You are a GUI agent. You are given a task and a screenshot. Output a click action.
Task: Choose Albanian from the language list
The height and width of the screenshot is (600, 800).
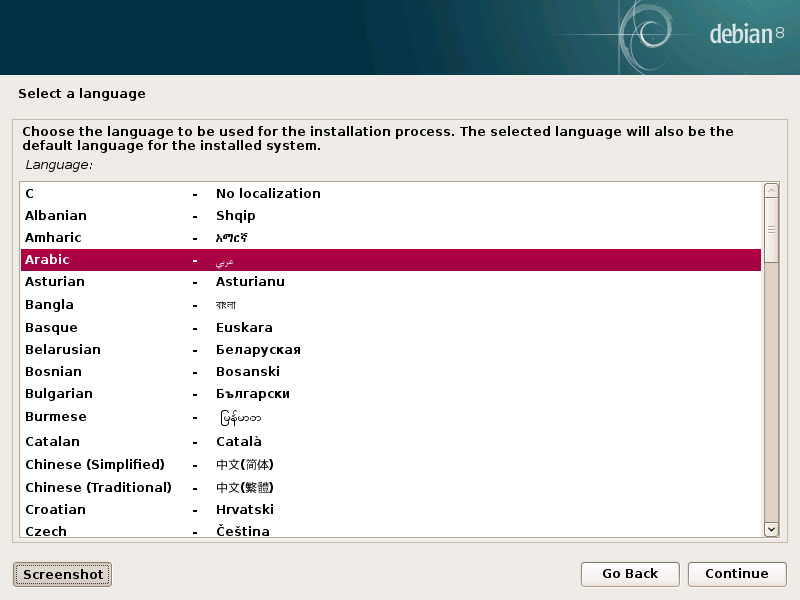[x=390, y=216]
